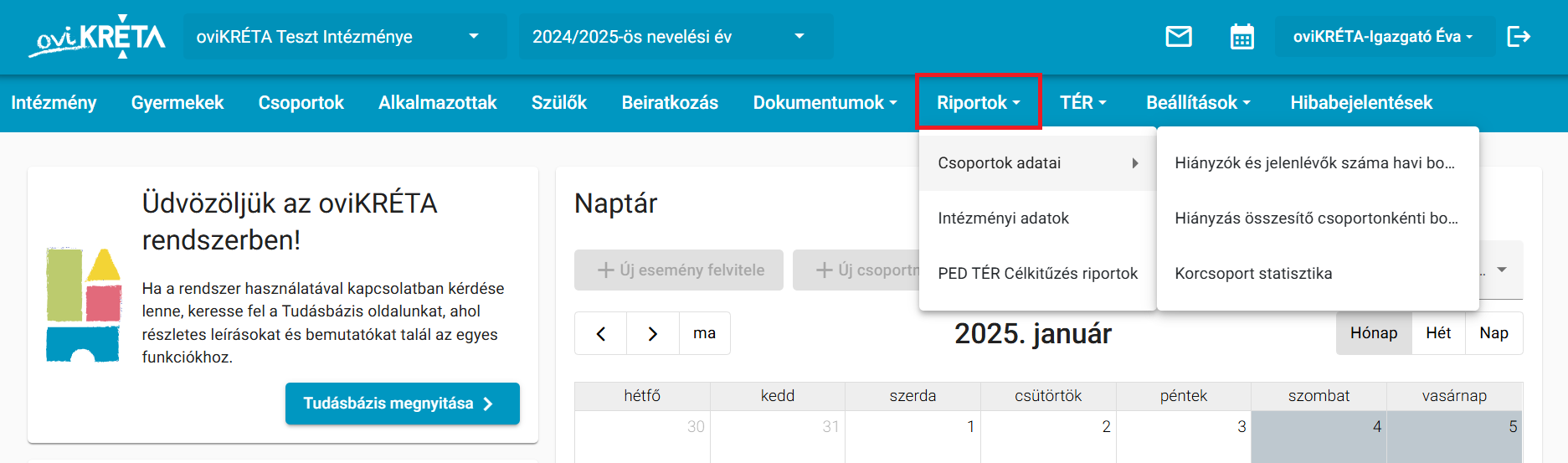1568x463 pixels.
Task: Open the Szülők menu item
Action: click(x=559, y=103)
